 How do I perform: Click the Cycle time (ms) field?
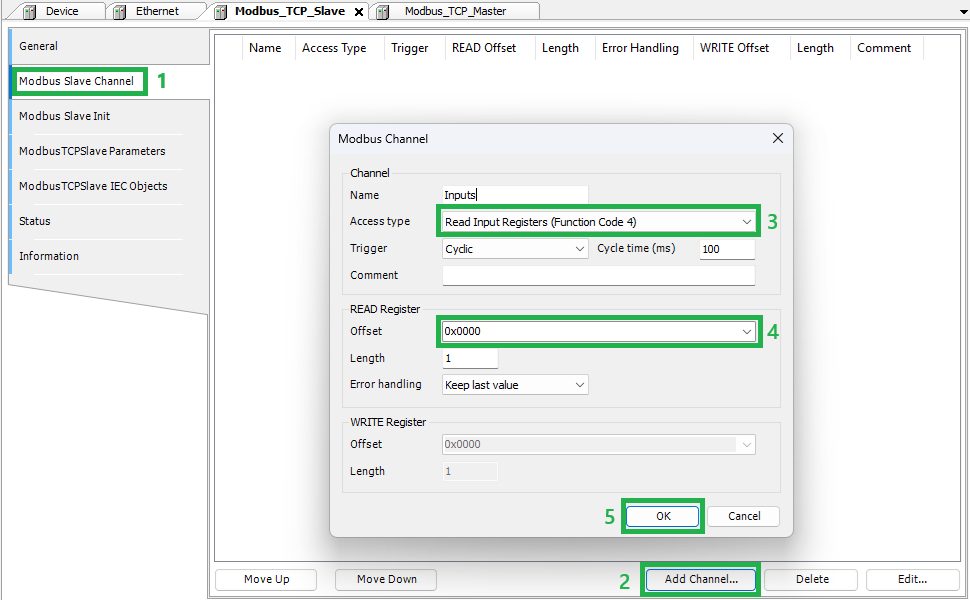727,249
